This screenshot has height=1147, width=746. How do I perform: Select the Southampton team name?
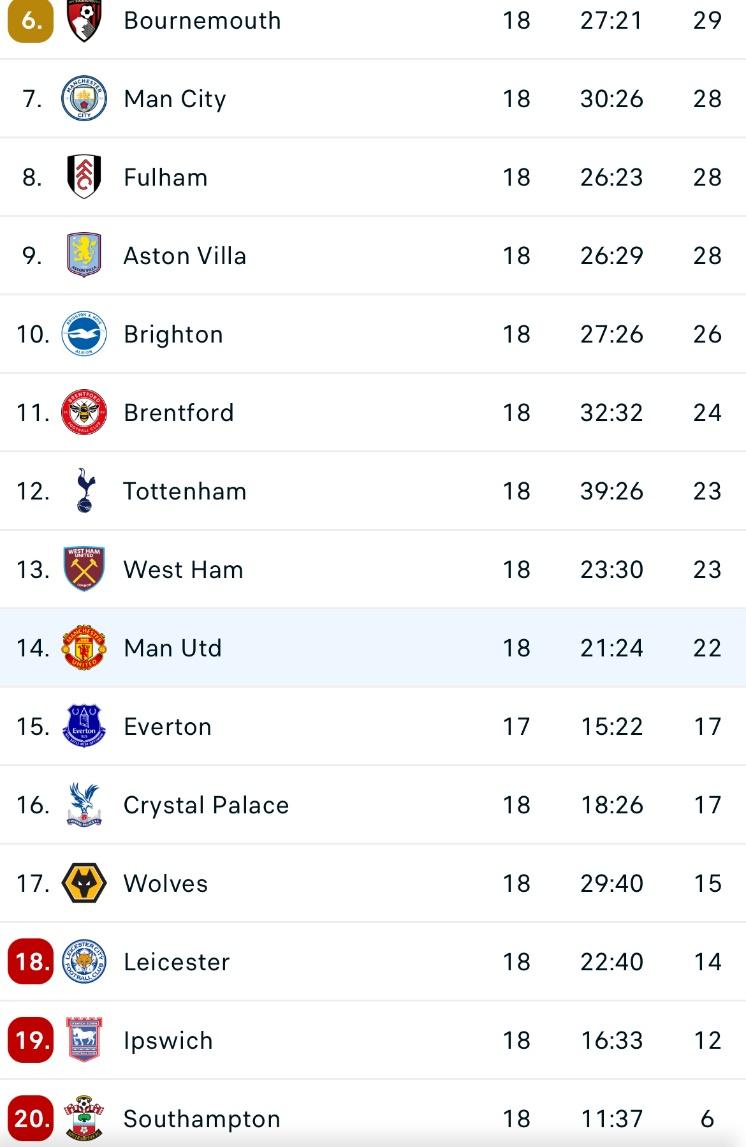tap(202, 1118)
